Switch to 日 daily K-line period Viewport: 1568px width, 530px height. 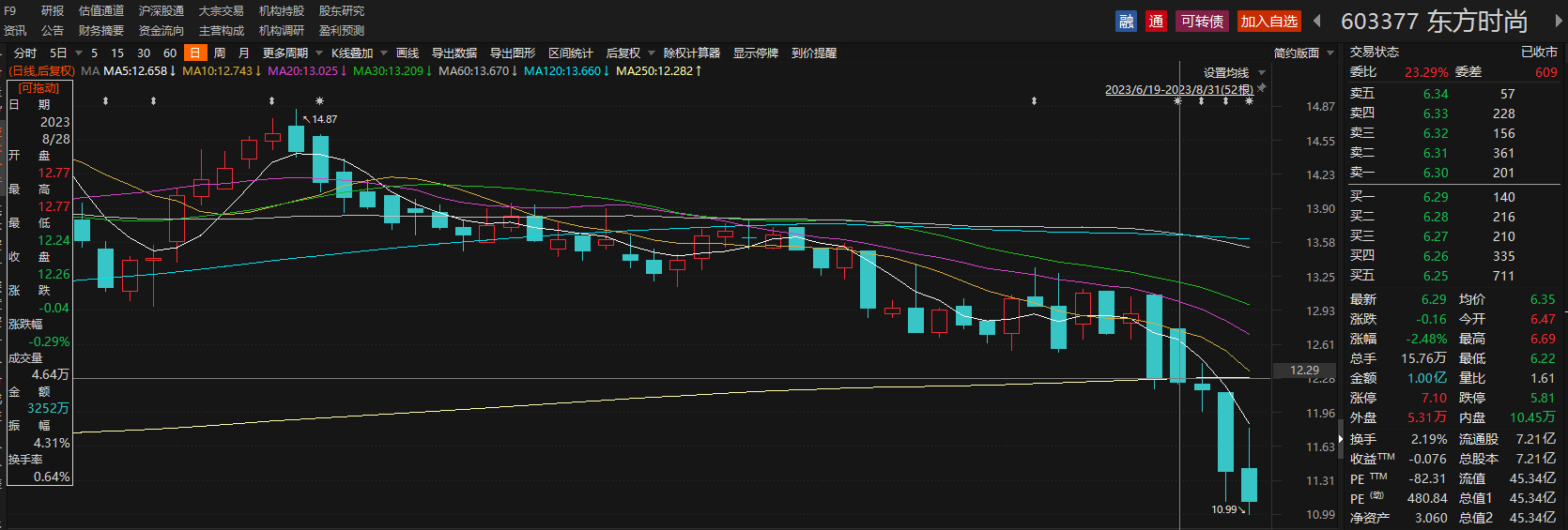195,53
